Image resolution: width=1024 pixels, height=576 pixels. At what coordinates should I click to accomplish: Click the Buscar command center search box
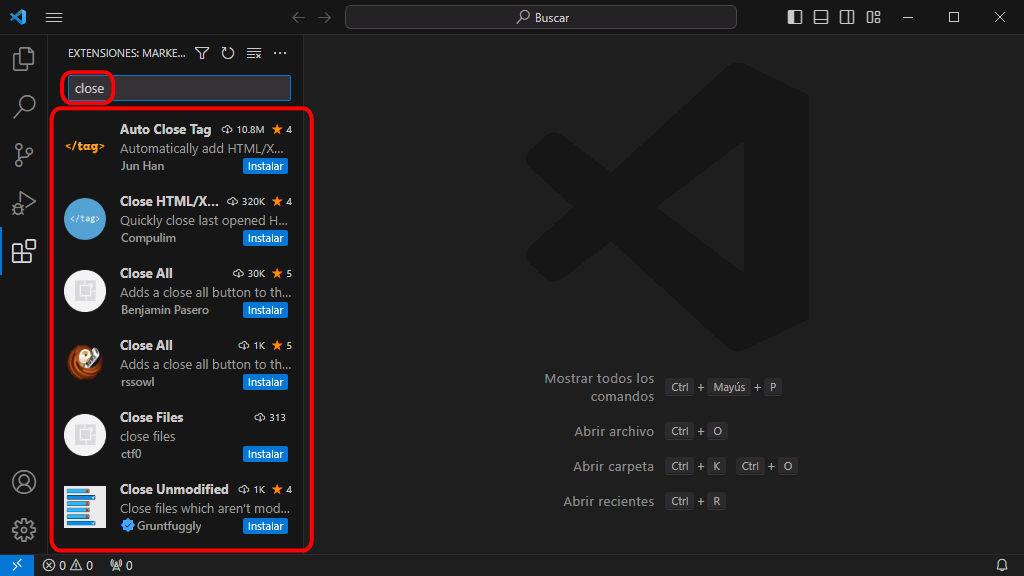coord(541,17)
